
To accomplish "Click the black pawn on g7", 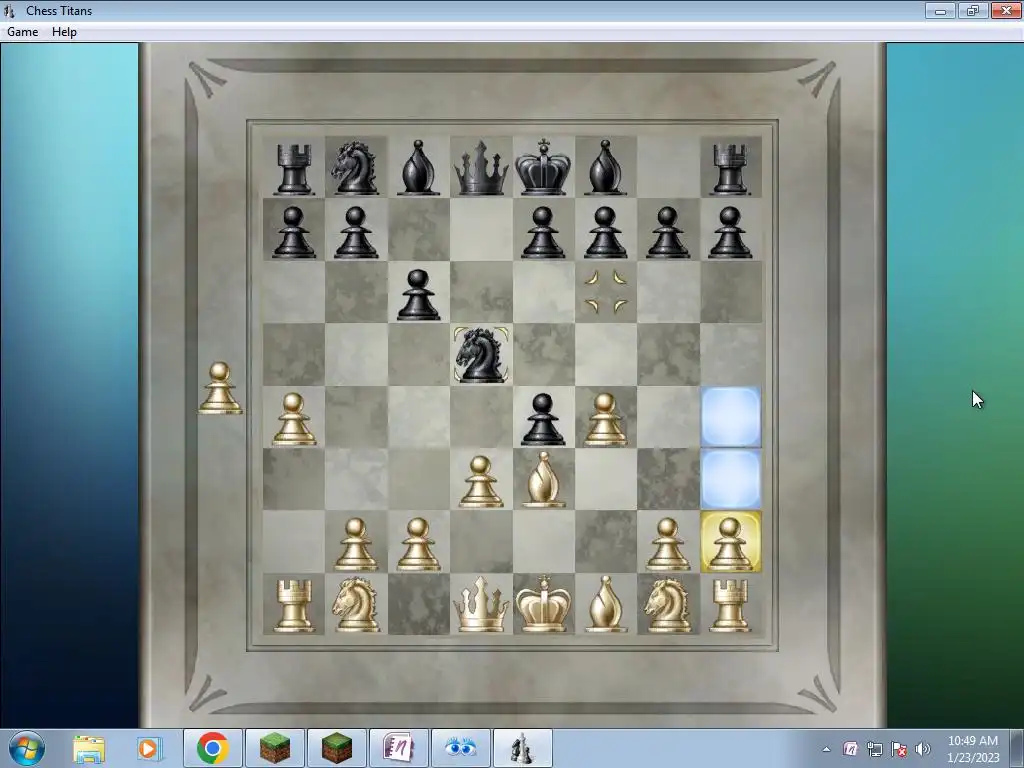I will click(x=667, y=232).
